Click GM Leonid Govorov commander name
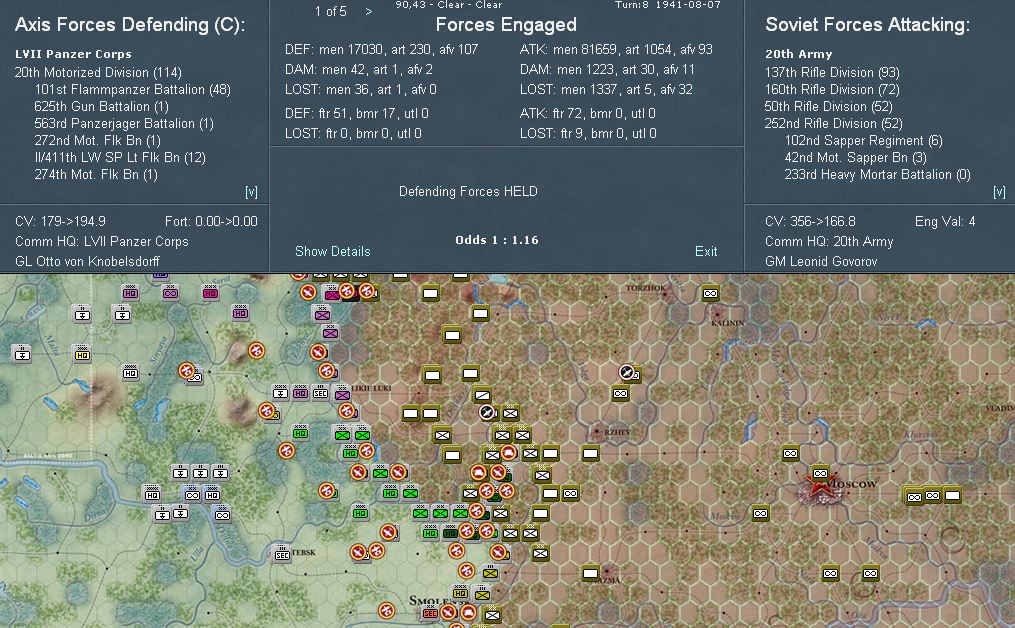 (821, 262)
